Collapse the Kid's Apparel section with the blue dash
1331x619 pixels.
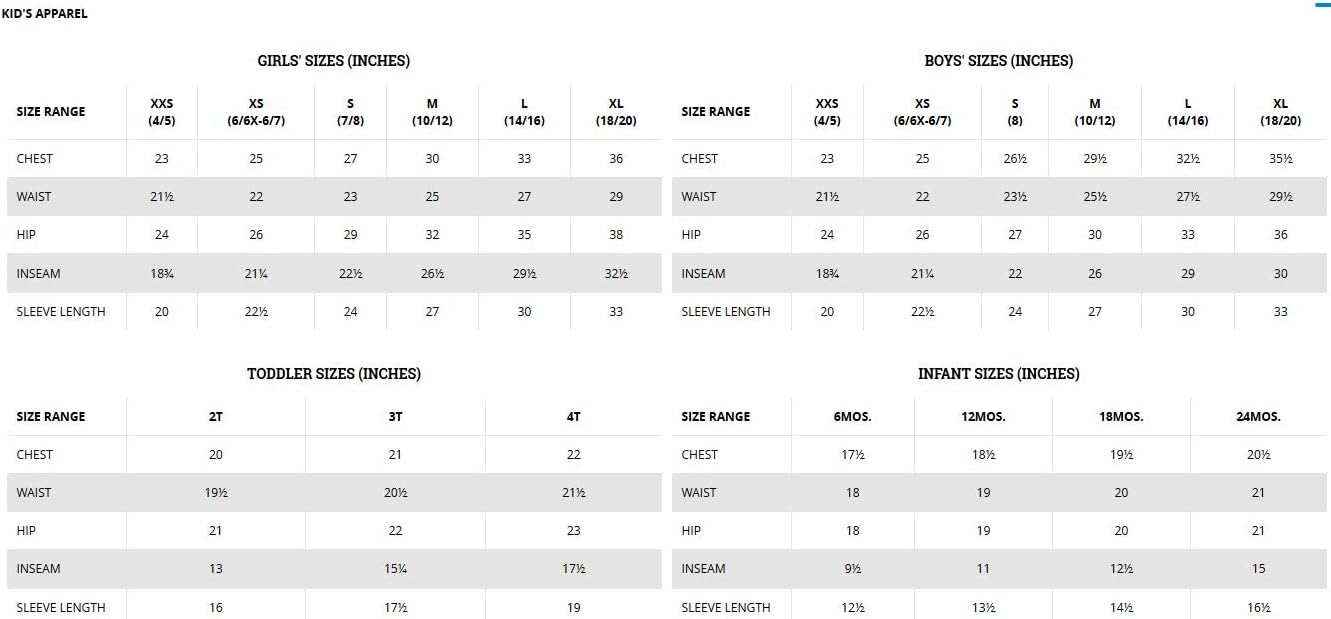pos(1323,5)
